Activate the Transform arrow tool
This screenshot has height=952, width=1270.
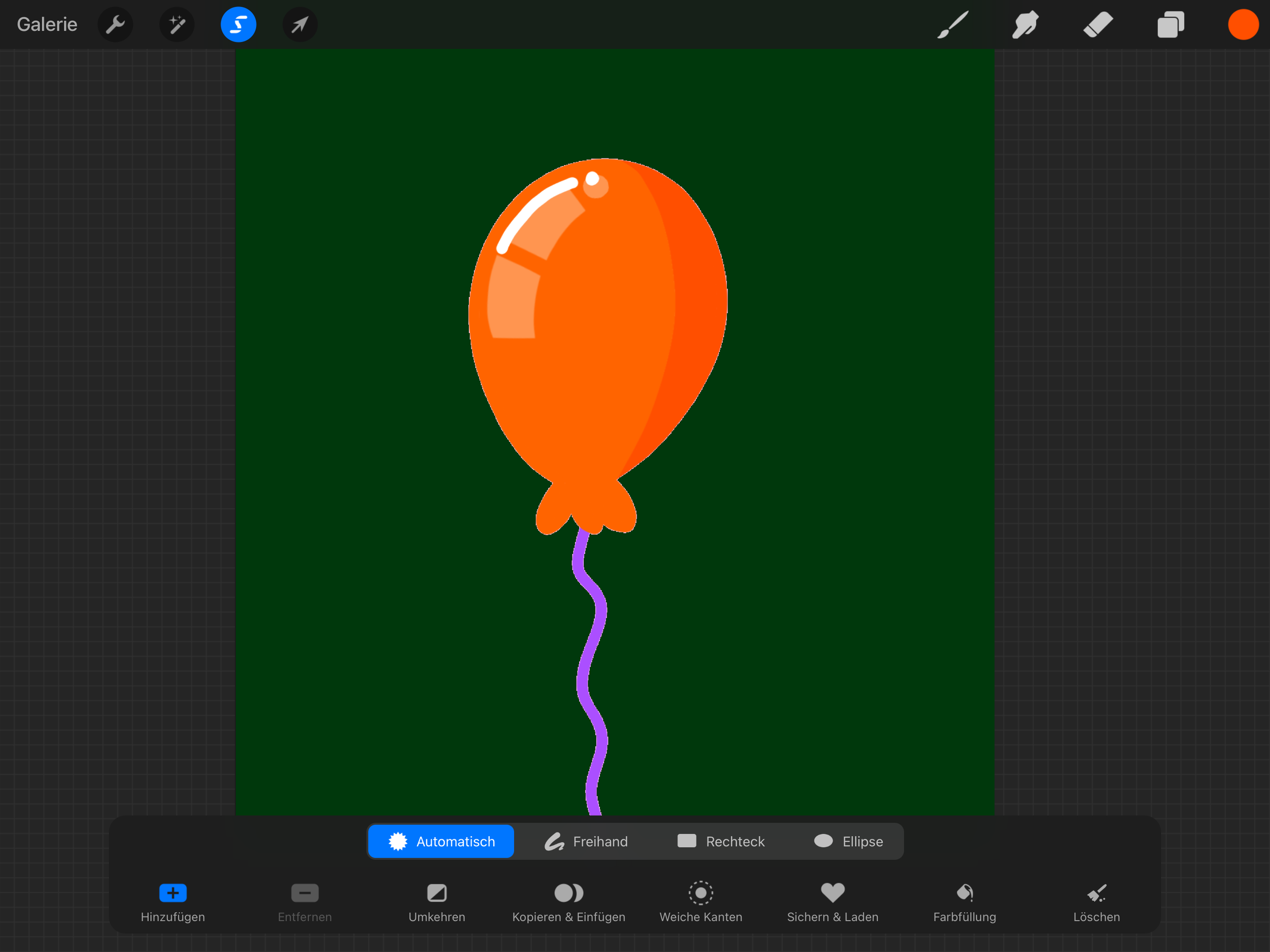pos(300,25)
